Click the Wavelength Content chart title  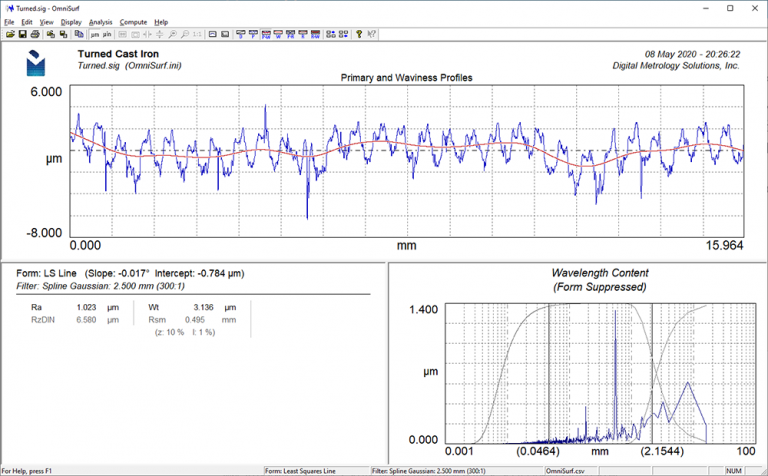(600, 273)
